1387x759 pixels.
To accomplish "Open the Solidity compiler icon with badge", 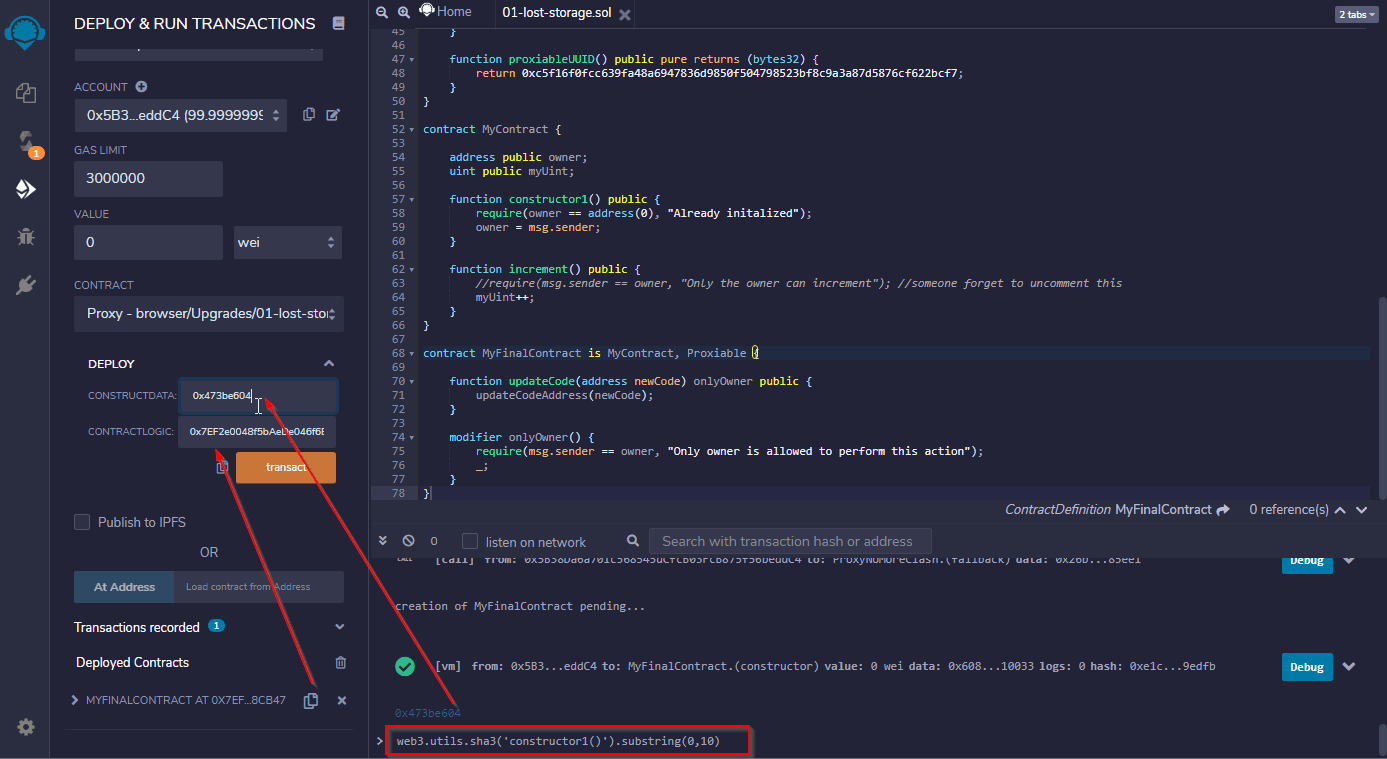I will click(27, 142).
